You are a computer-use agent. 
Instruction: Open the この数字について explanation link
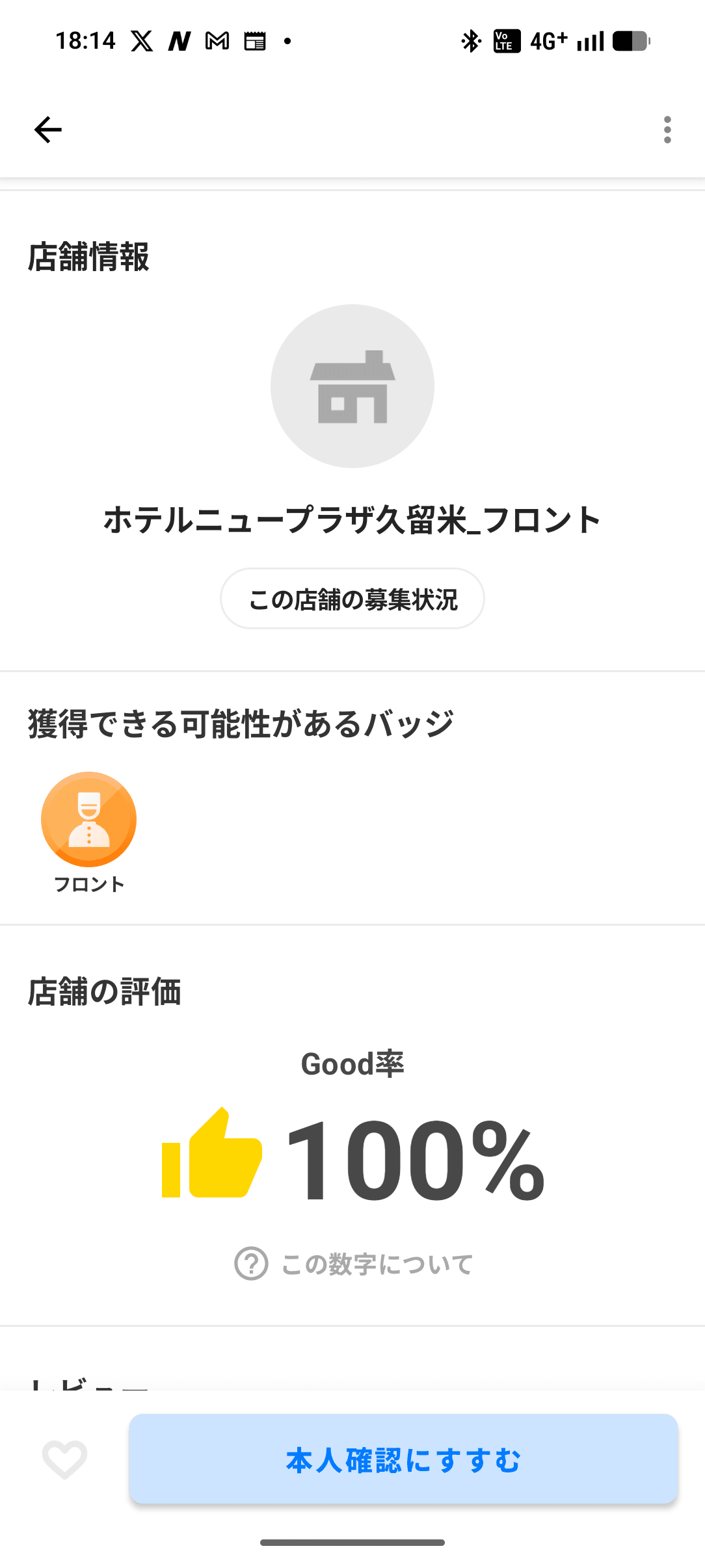pos(377,1264)
